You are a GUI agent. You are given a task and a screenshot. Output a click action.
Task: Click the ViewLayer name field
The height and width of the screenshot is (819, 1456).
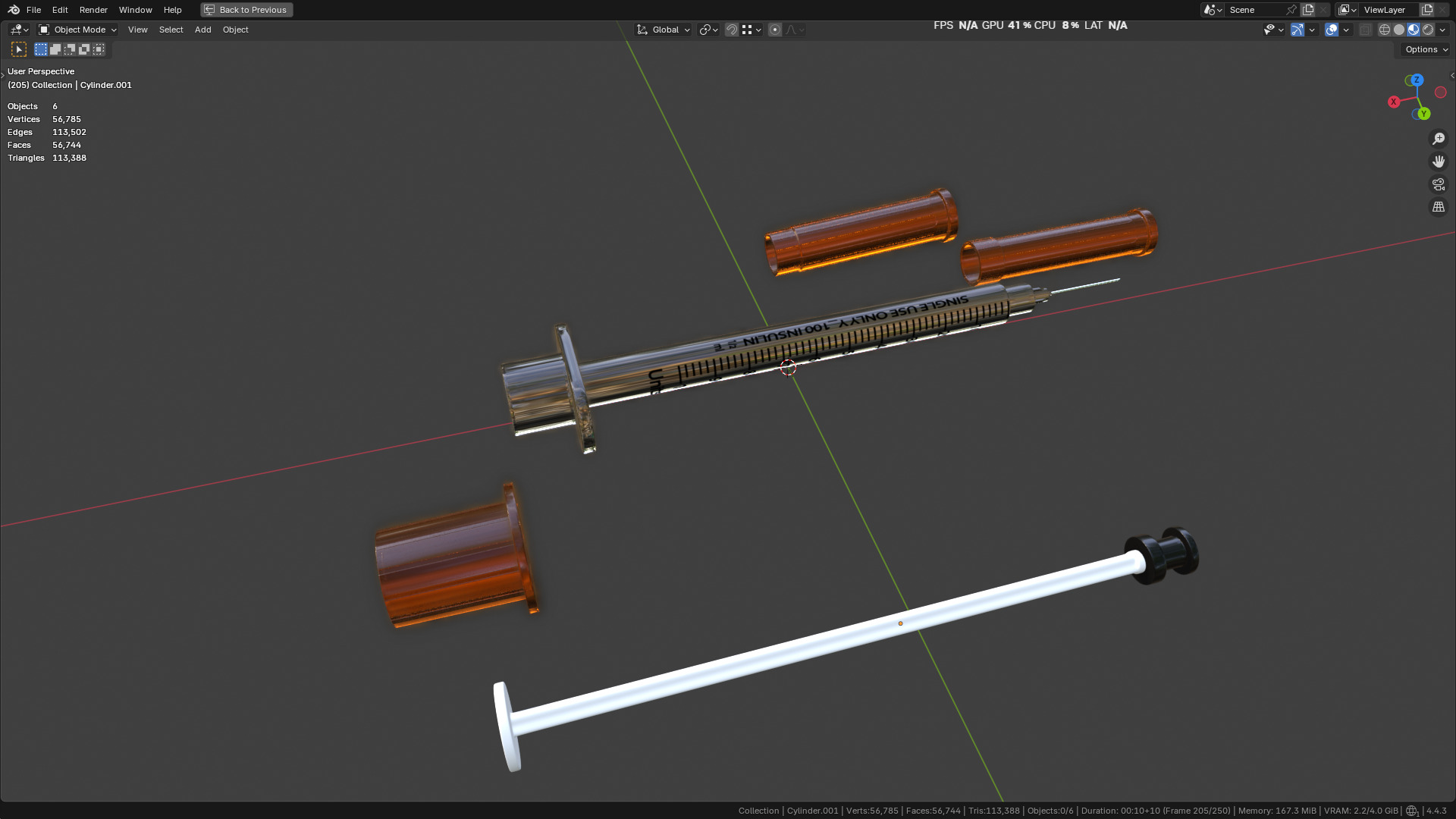click(1389, 10)
